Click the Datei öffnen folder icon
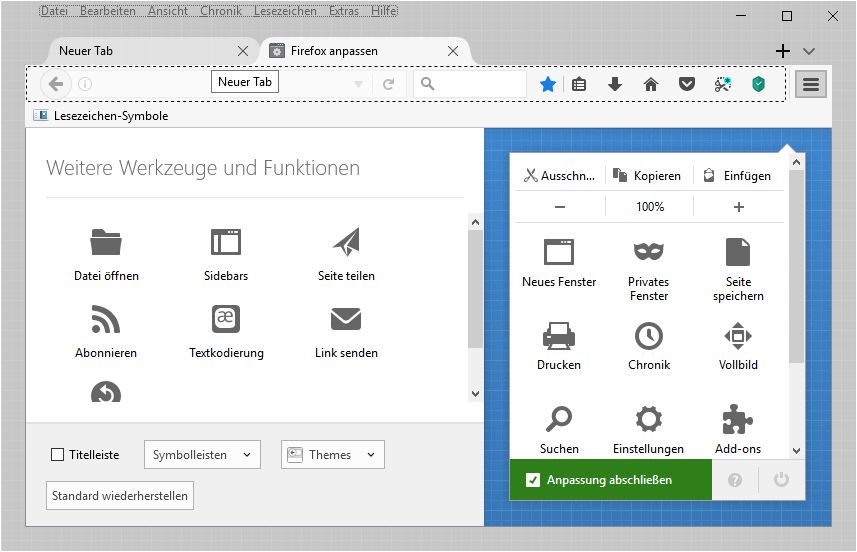 (106, 242)
